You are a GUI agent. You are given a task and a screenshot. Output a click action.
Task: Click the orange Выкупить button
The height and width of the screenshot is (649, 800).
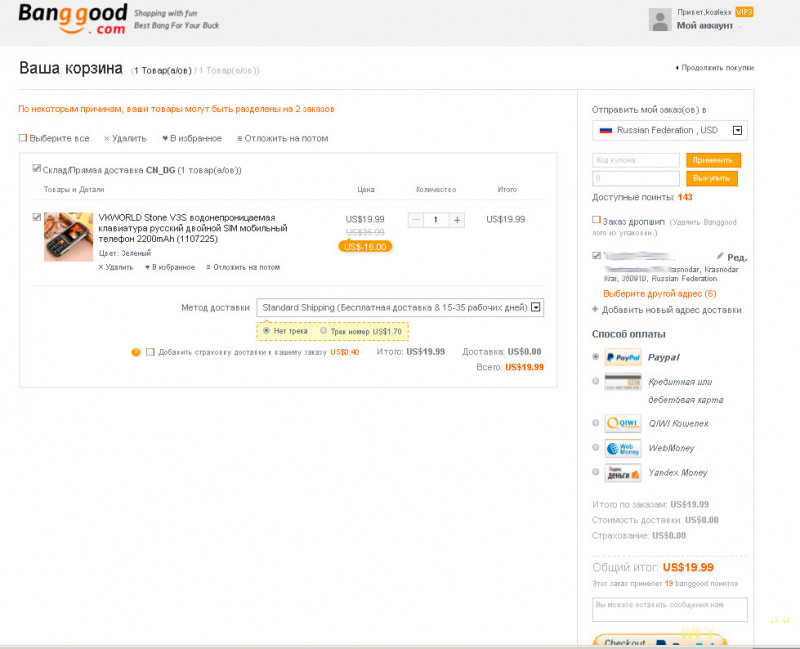click(712, 179)
